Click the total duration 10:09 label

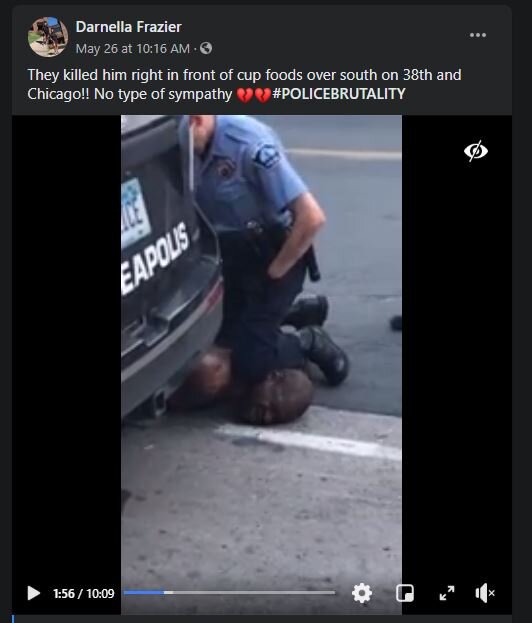[100, 594]
